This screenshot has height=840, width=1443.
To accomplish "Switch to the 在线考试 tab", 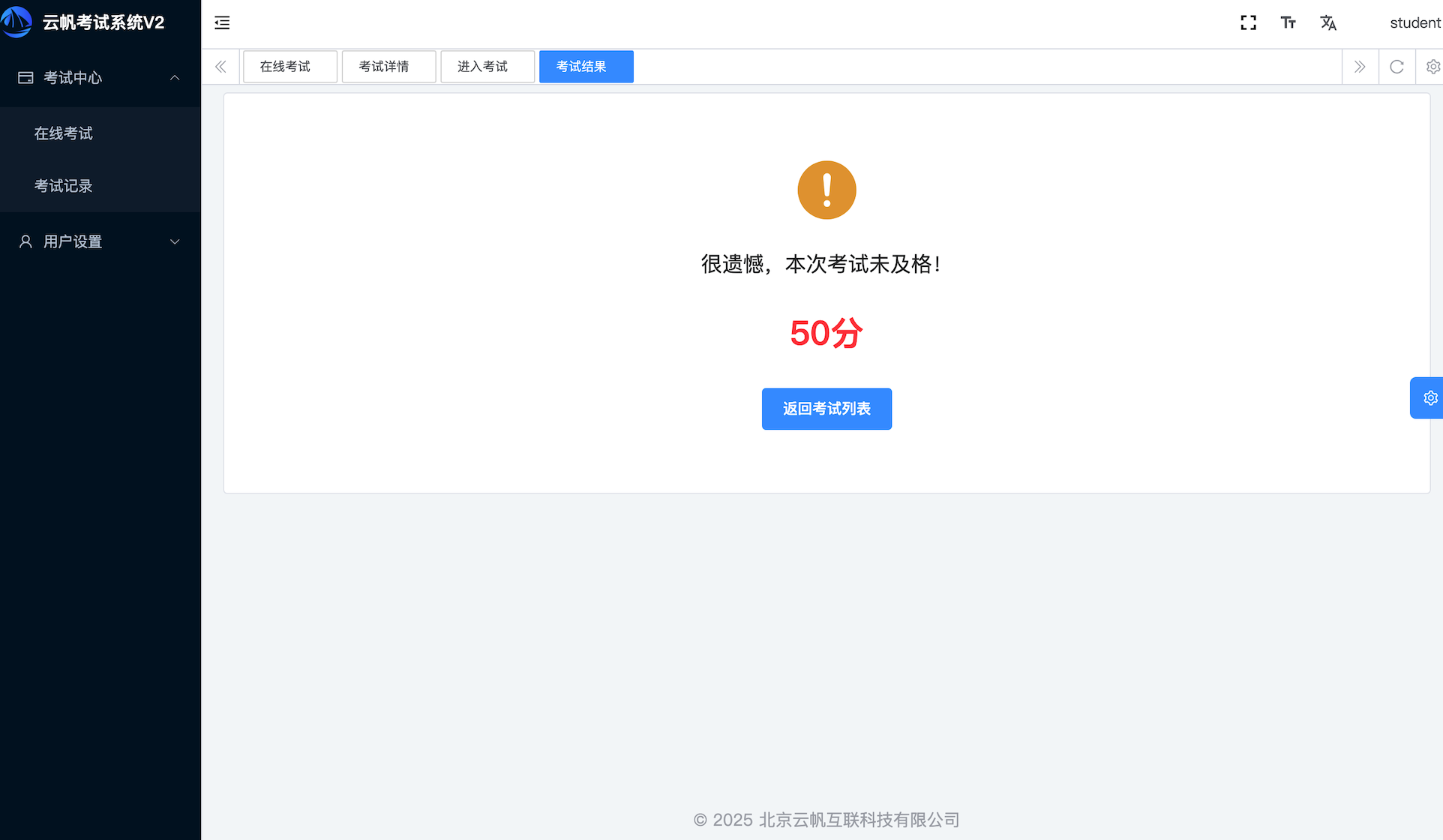I will click(289, 66).
